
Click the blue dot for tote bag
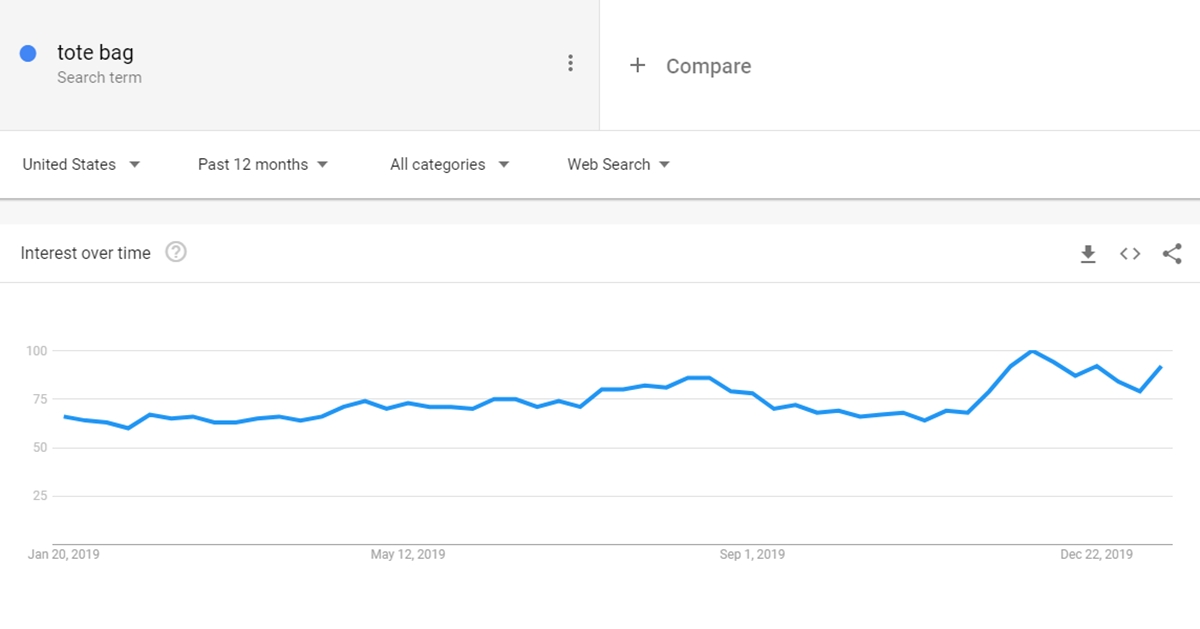[28, 53]
